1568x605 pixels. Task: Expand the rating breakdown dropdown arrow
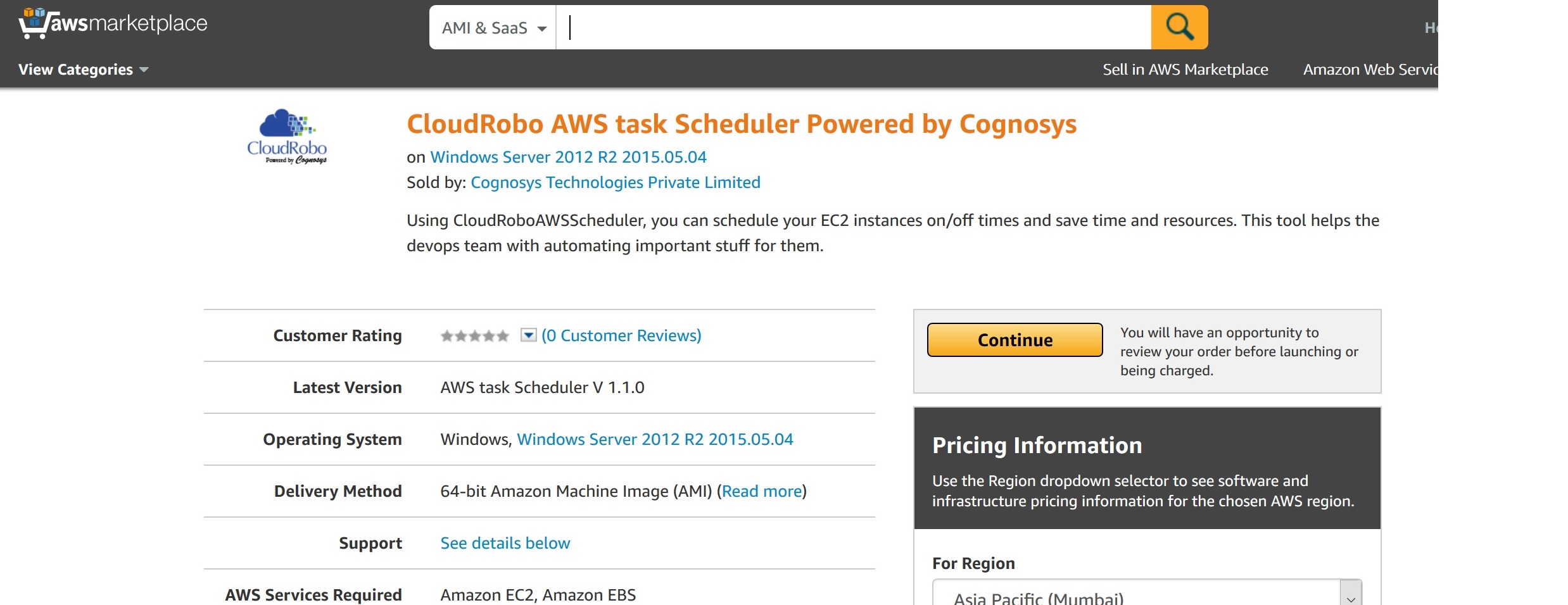pyautogui.click(x=528, y=335)
